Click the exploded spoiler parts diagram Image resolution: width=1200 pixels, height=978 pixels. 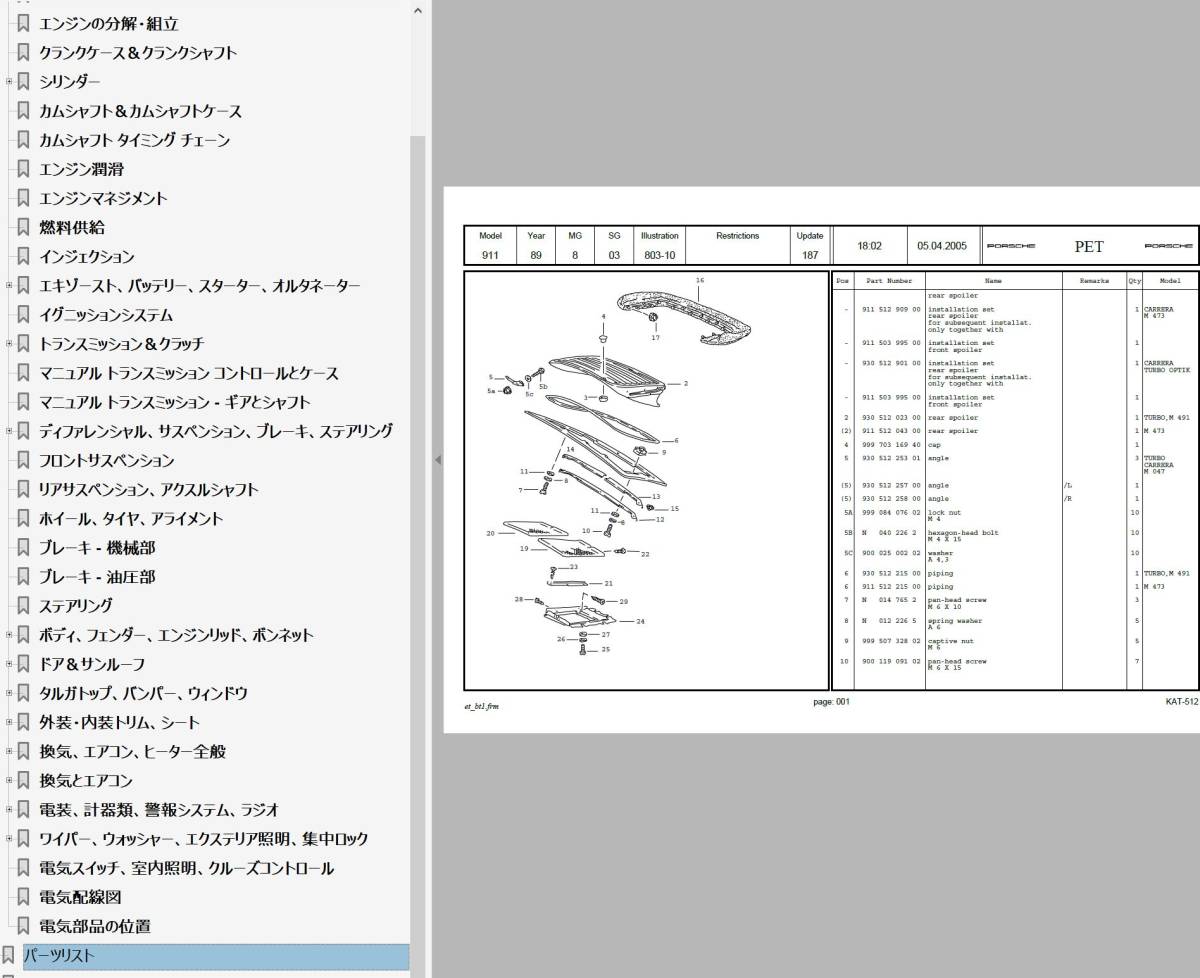pyautogui.click(x=647, y=480)
